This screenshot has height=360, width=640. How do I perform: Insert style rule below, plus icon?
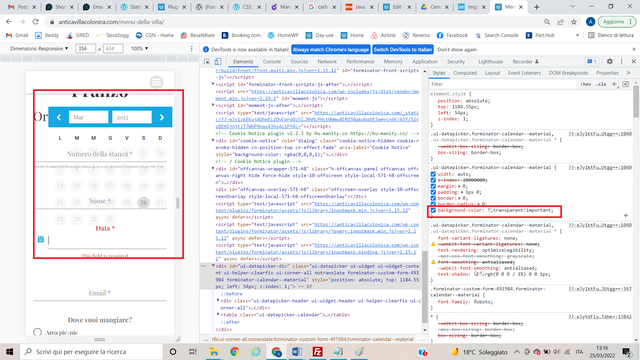pyautogui.click(x=625, y=215)
